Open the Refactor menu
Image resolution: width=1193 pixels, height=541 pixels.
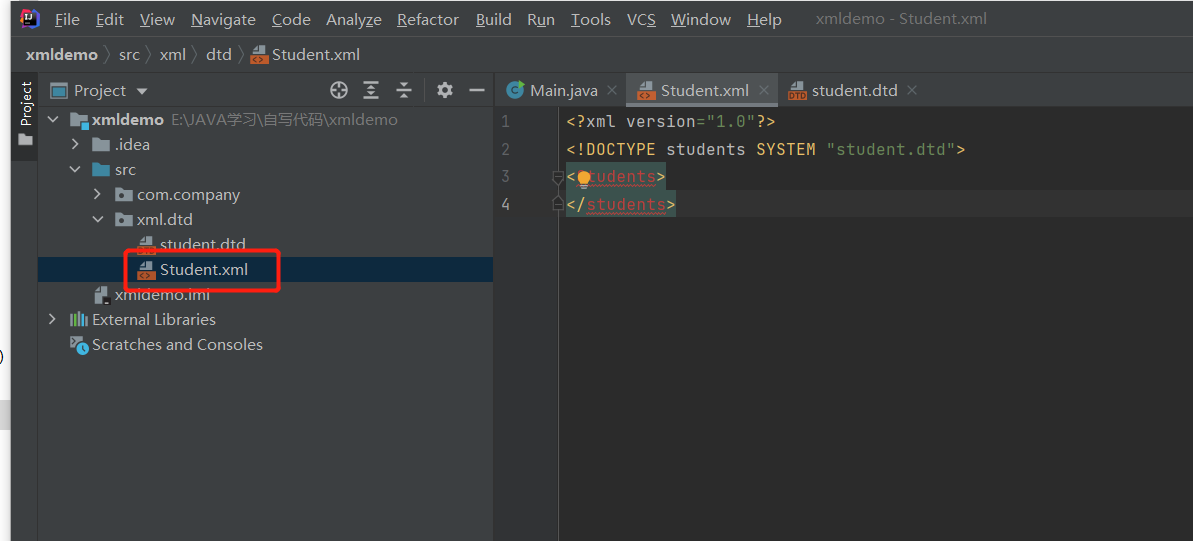tap(428, 20)
